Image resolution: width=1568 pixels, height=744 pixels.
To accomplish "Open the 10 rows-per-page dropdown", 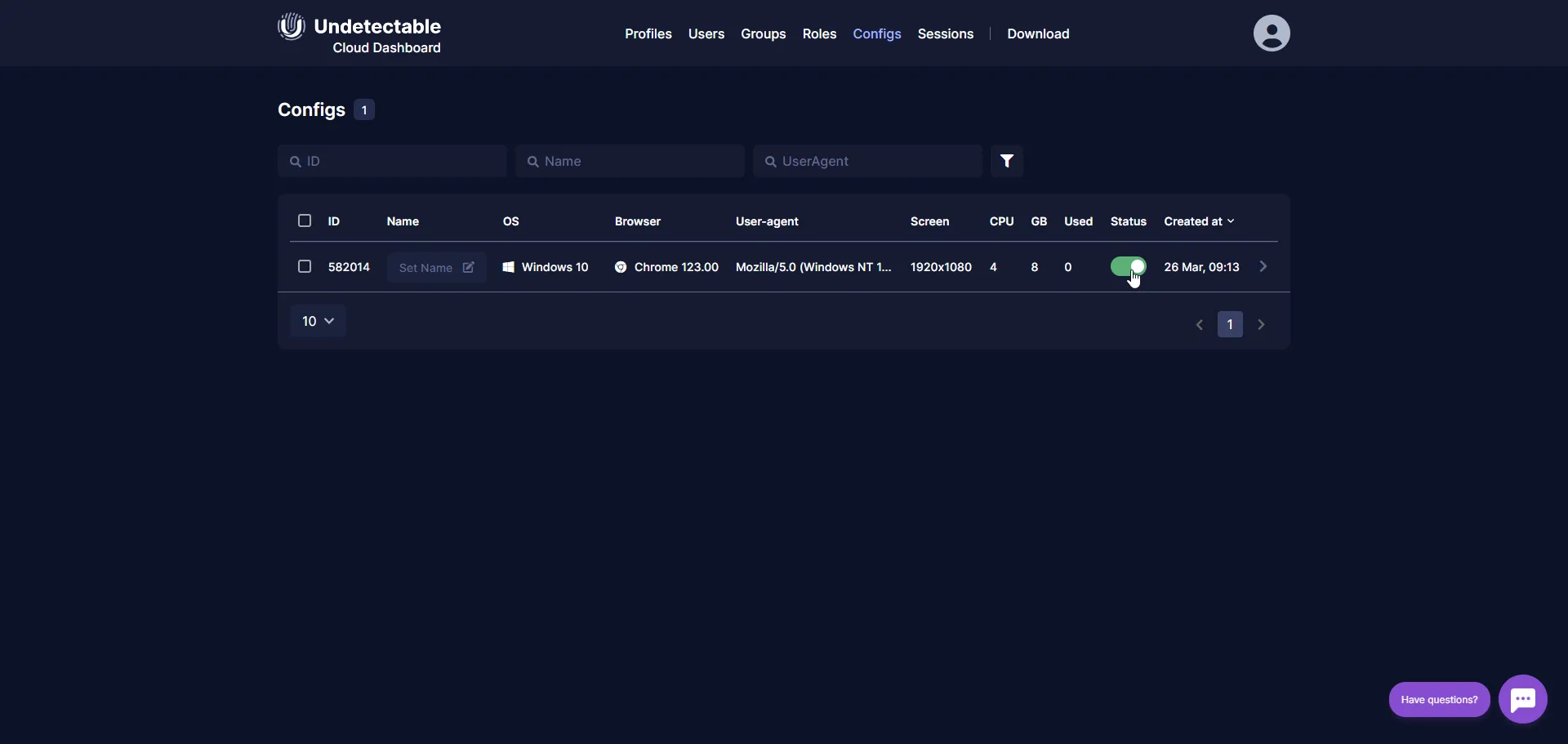I will click(x=318, y=321).
